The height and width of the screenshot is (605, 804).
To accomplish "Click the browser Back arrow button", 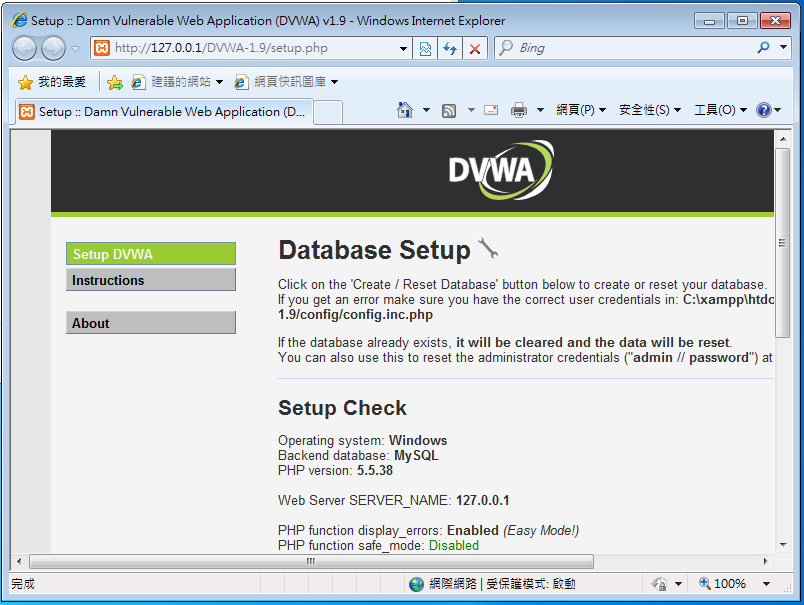I will pos(24,49).
